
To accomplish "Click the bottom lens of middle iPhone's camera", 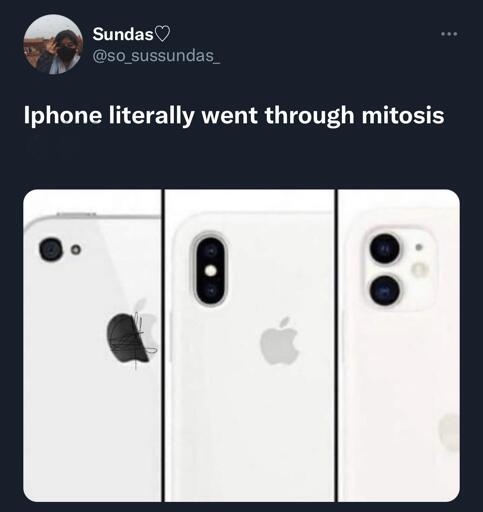I will (x=210, y=291).
